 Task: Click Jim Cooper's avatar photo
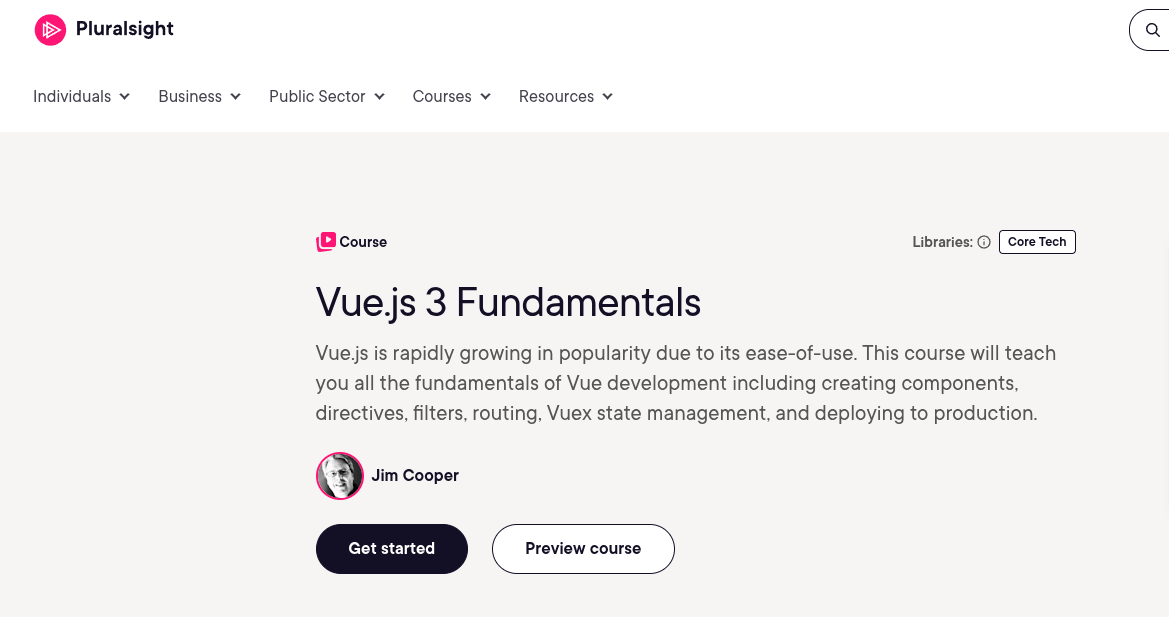(340, 476)
